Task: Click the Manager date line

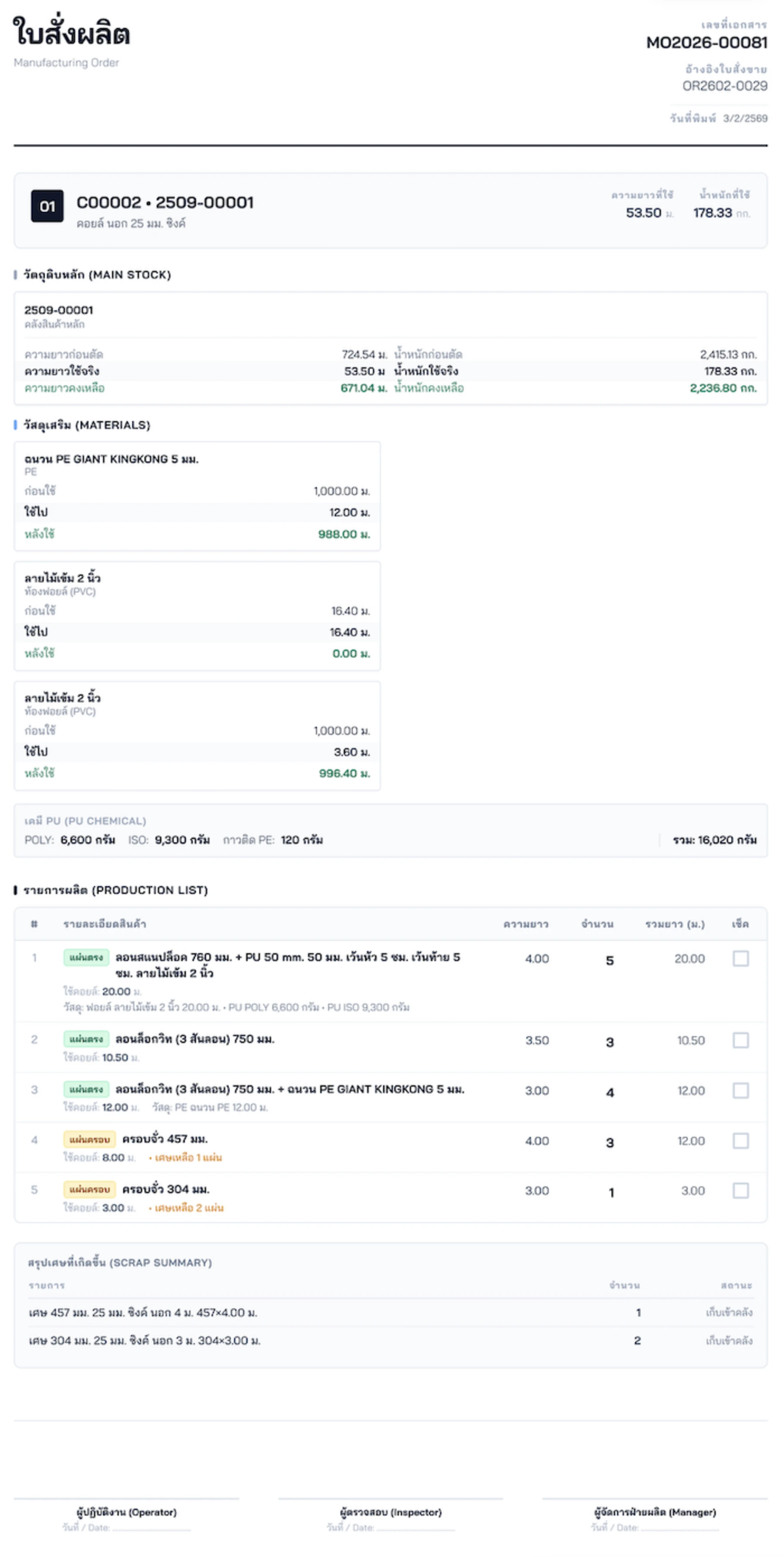Action: point(679,1527)
